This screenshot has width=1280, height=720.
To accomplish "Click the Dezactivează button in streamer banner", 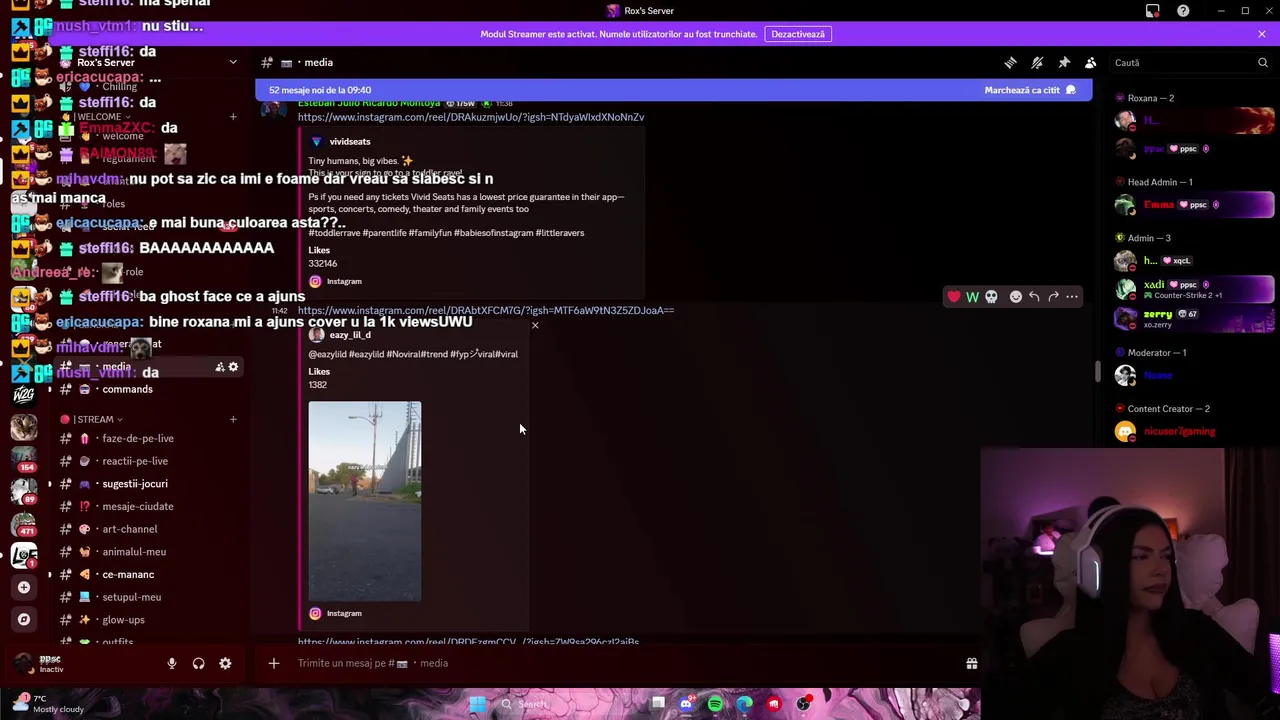I will 798,34.
